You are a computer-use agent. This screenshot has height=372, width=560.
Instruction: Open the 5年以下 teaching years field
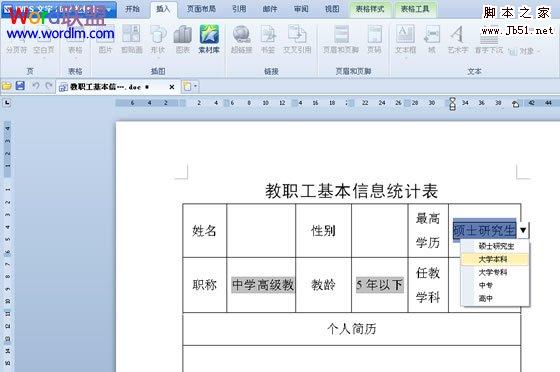click(380, 285)
